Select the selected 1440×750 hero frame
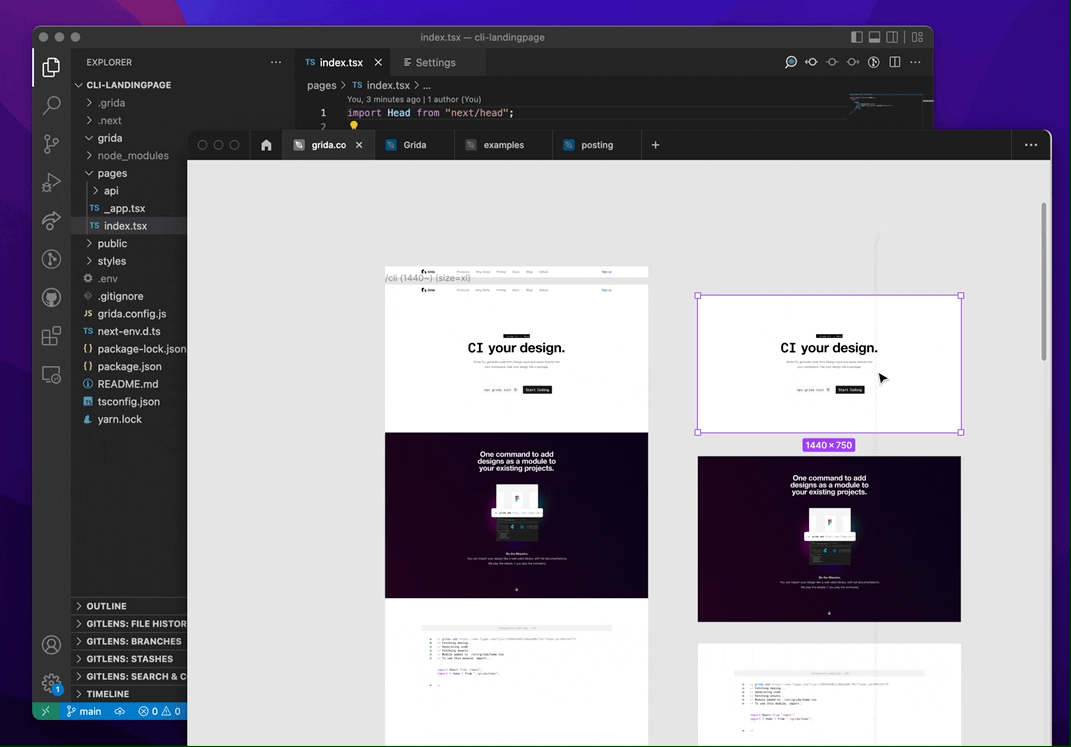The height and width of the screenshot is (747, 1071). [x=829, y=364]
